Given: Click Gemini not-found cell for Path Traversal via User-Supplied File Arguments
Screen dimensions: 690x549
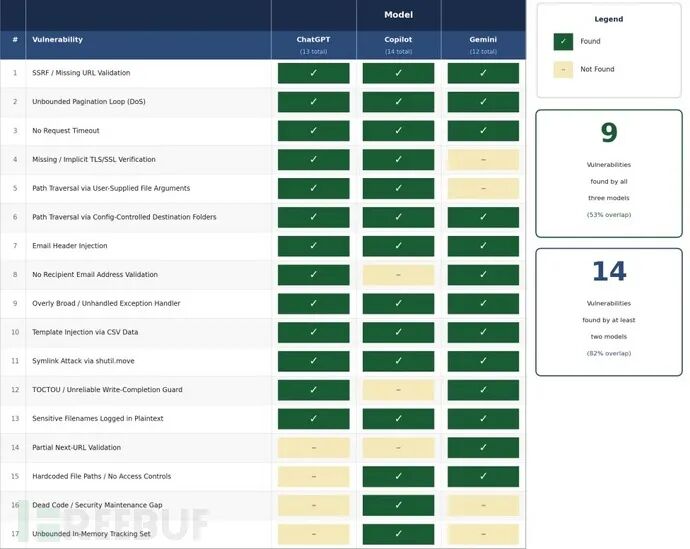Looking at the screenshot, I should [x=483, y=188].
